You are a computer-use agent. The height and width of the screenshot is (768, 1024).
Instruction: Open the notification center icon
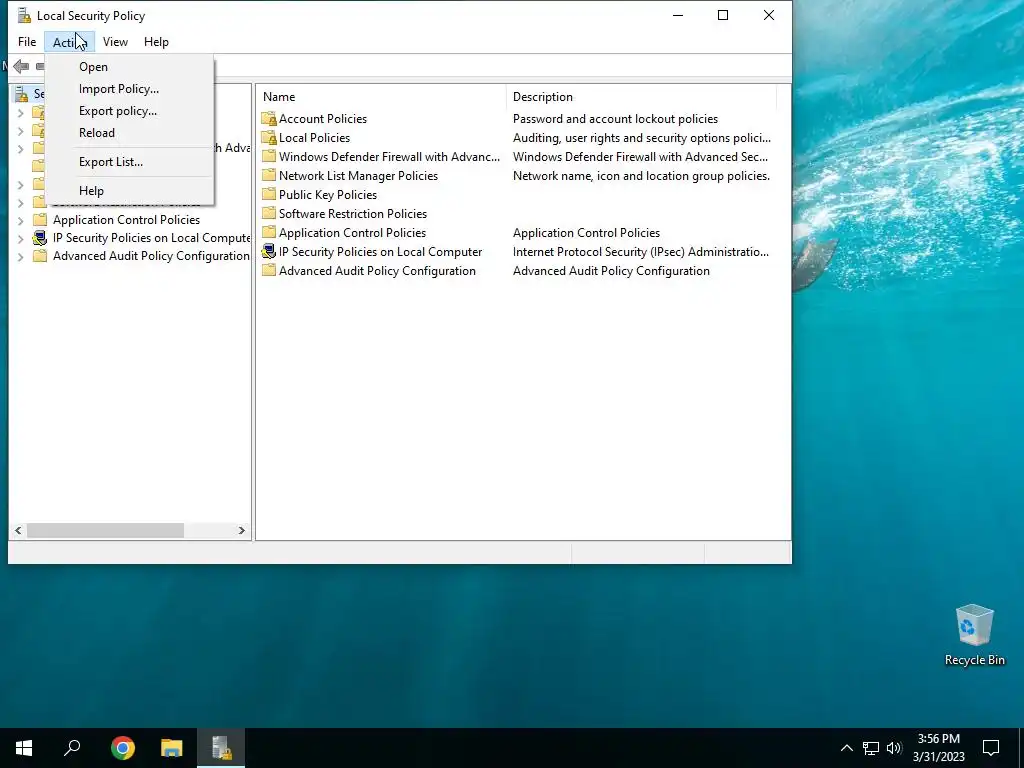point(991,748)
